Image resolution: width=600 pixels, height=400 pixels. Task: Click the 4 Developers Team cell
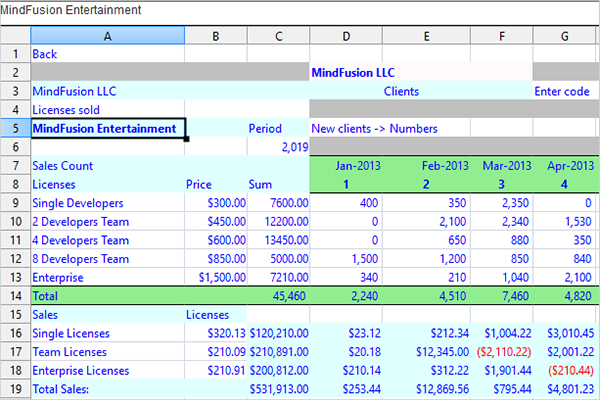pos(108,240)
